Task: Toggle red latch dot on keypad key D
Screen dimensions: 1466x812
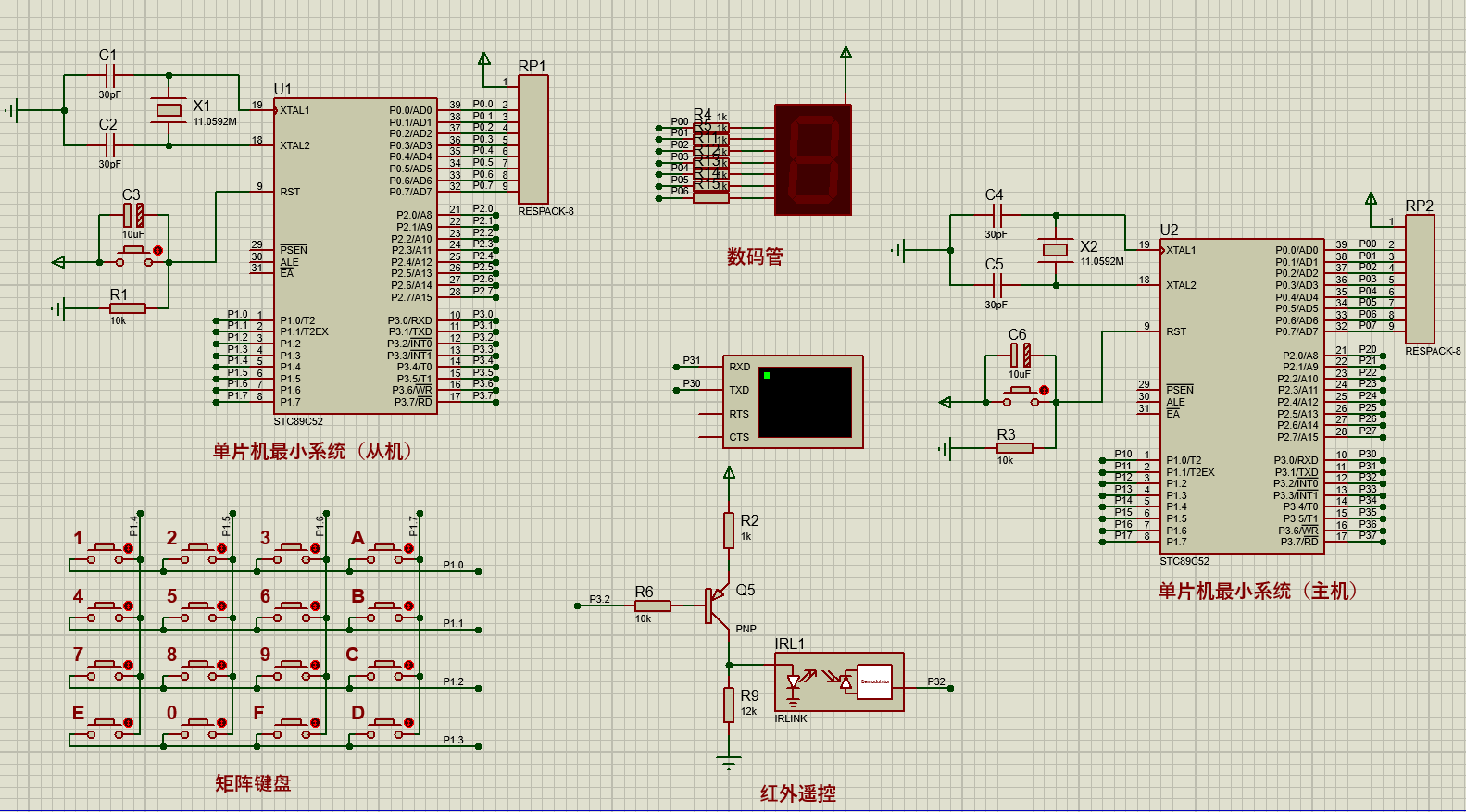Action: coord(407,723)
